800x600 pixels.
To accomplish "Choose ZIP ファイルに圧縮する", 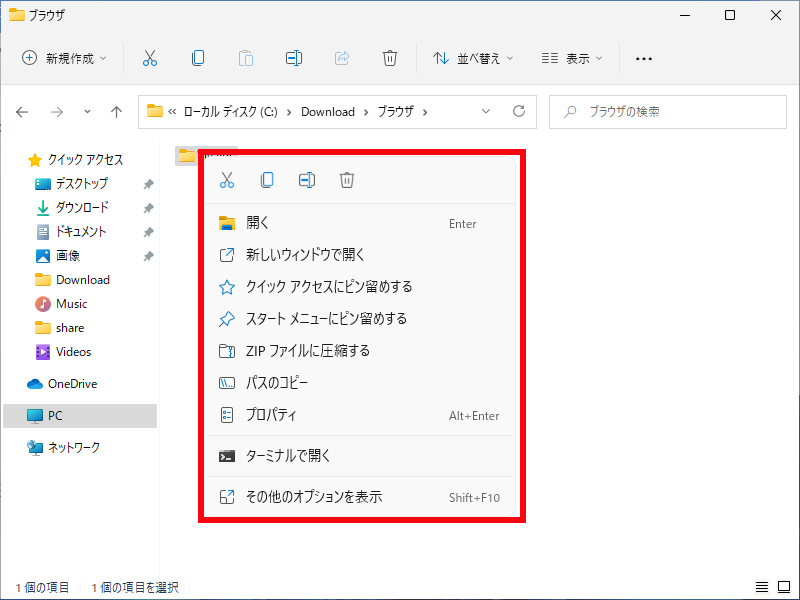I will click(360, 351).
